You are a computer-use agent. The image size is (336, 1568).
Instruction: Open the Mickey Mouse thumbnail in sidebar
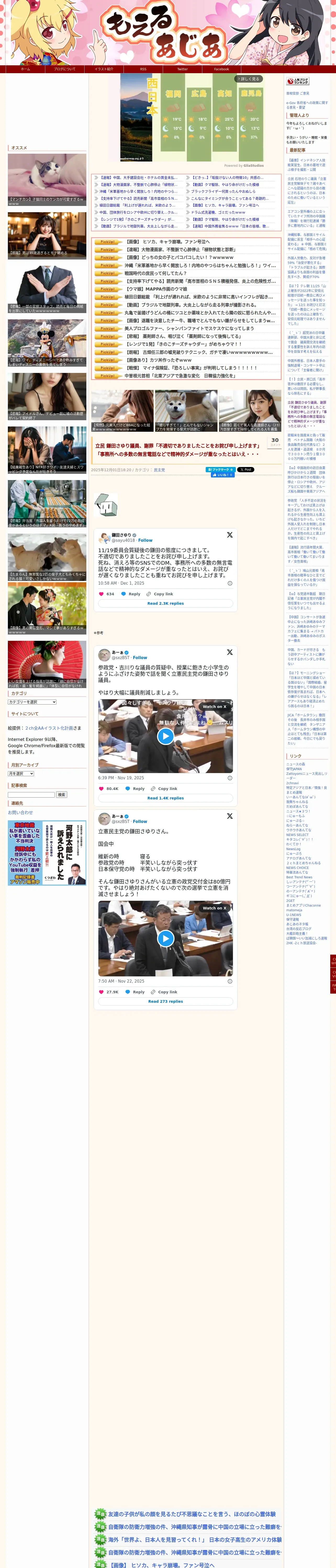(47, 343)
